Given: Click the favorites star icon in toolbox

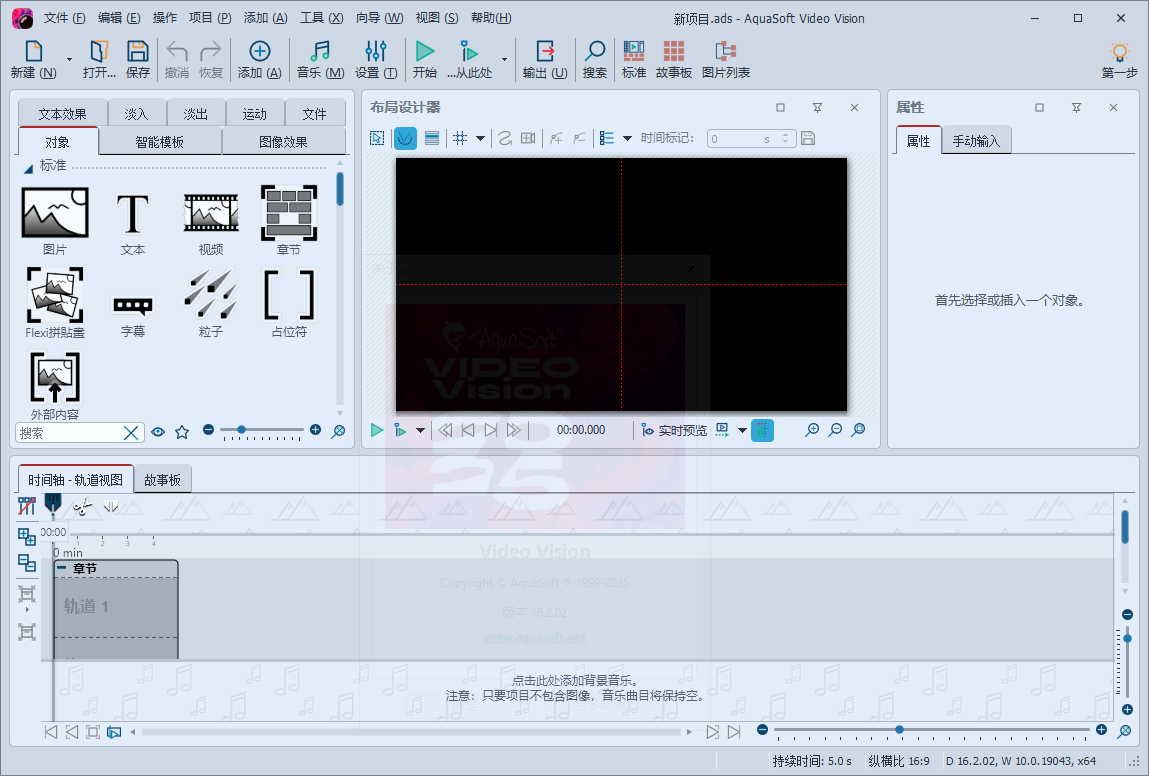Looking at the screenshot, I should pos(182,432).
